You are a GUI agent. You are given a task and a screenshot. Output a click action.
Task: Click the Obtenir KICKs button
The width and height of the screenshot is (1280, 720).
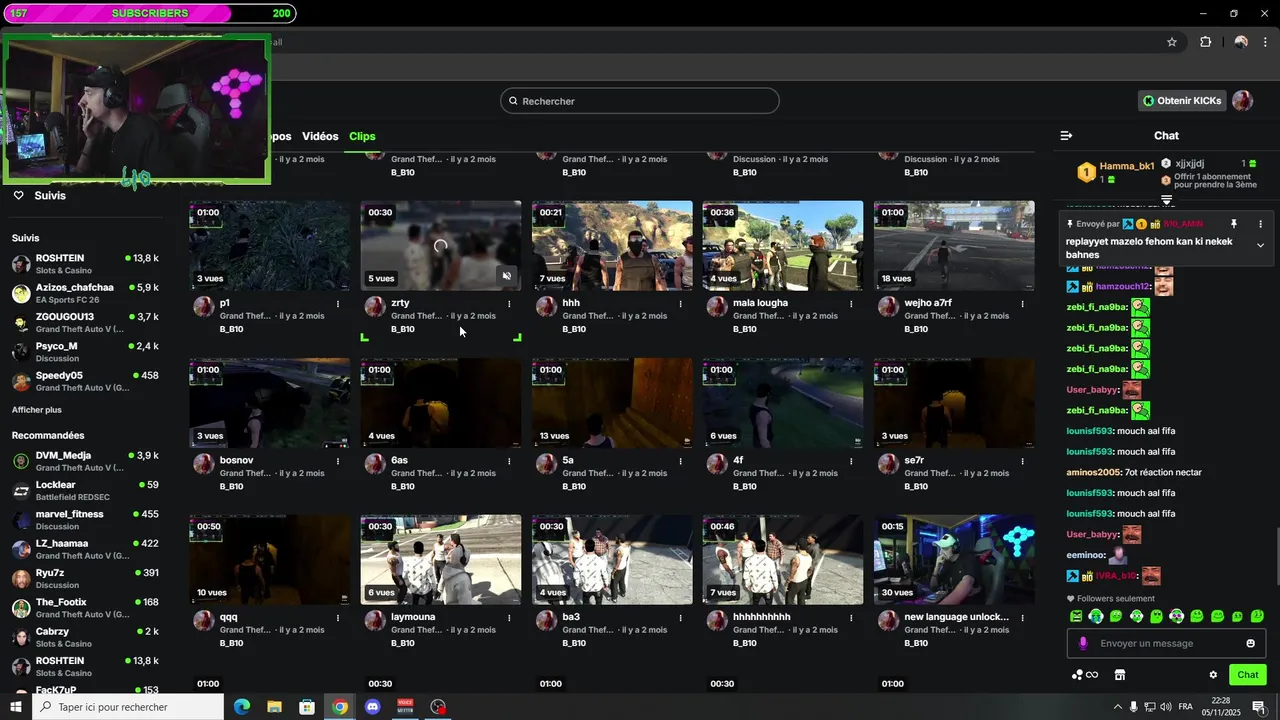[x=1182, y=101]
